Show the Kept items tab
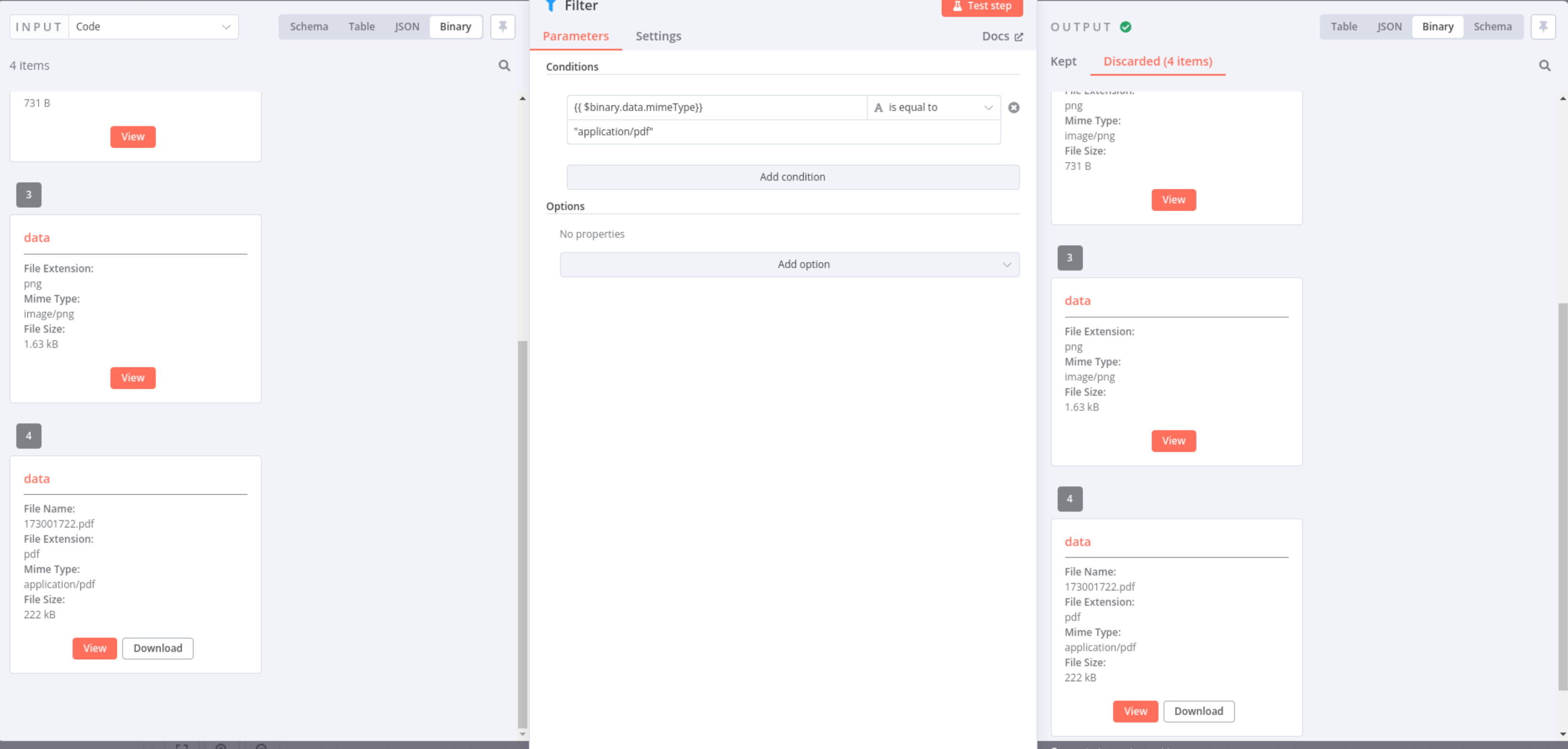The width and height of the screenshot is (1568, 749). pyautogui.click(x=1063, y=62)
